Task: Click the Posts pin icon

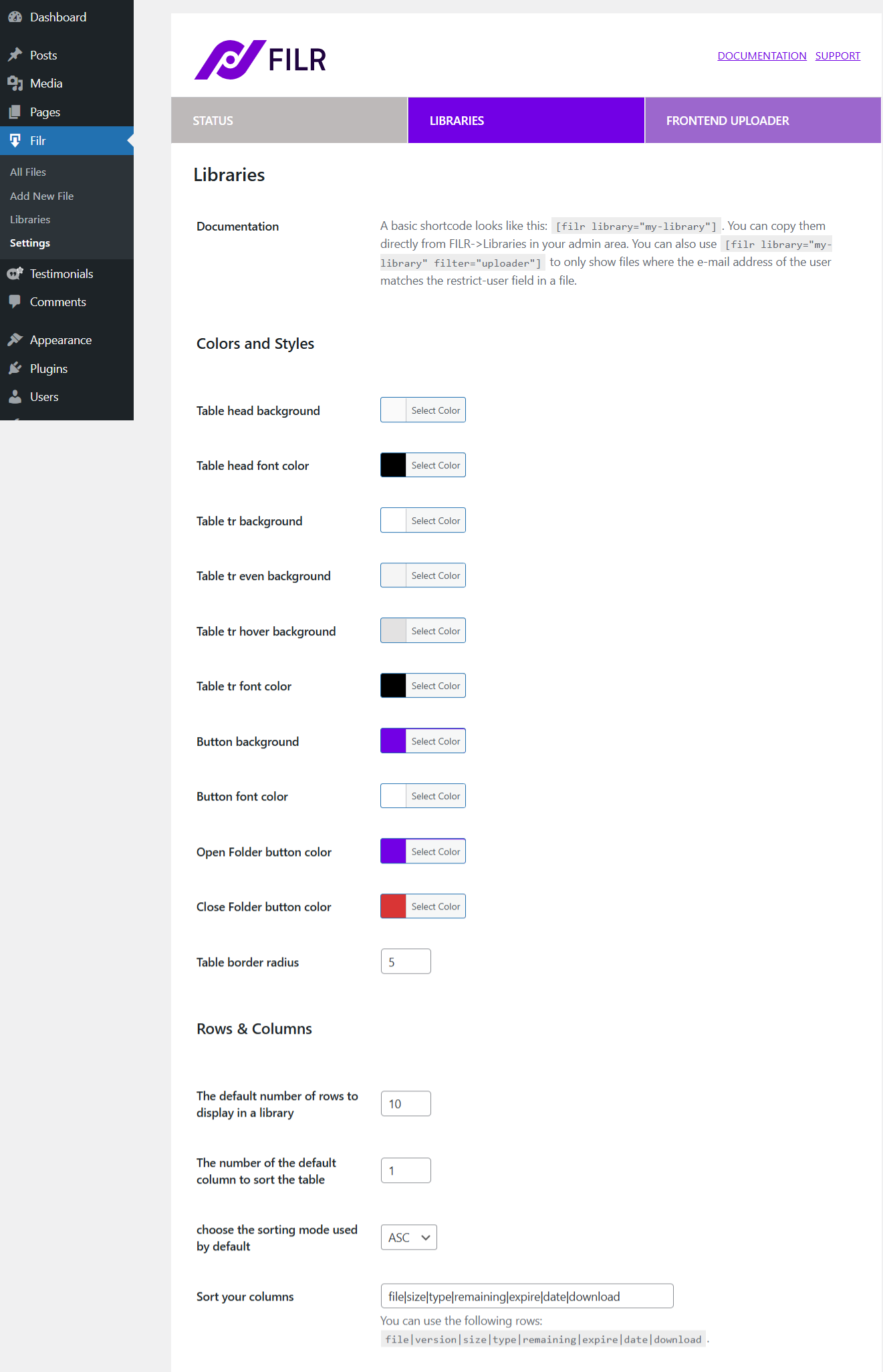Action: point(15,55)
